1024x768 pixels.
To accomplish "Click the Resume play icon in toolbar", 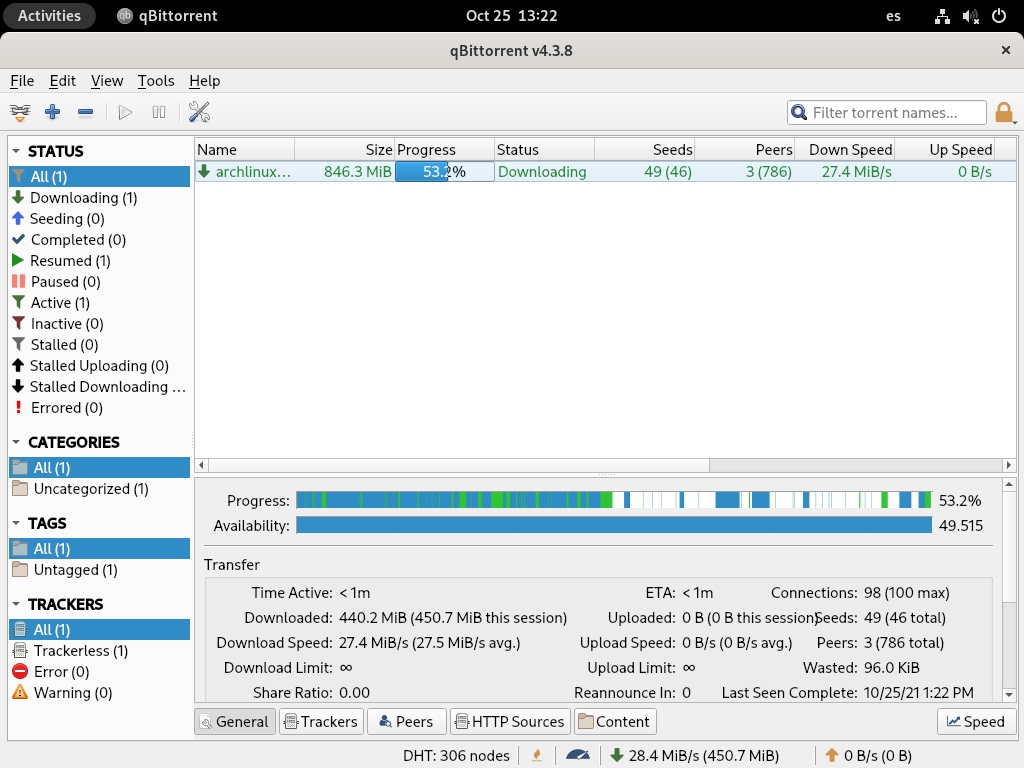I will [125, 112].
